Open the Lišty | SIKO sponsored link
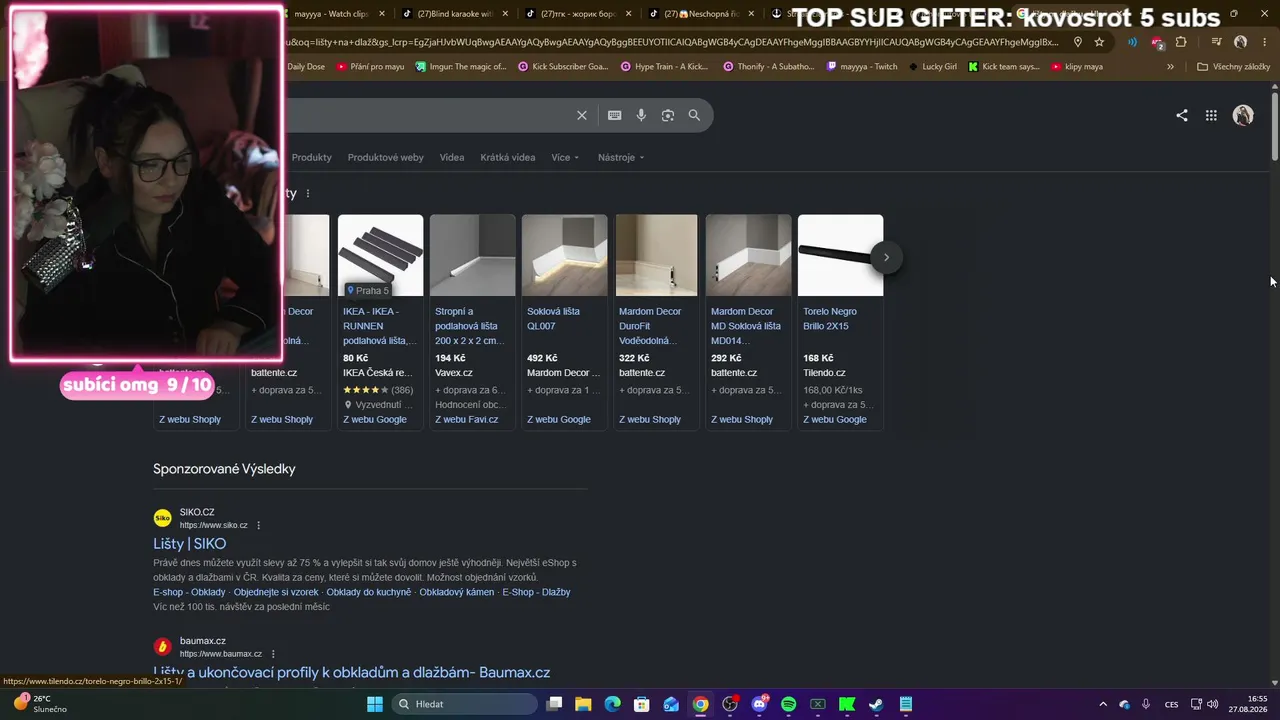The image size is (1280, 720). pyautogui.click(x=190, y=544)
